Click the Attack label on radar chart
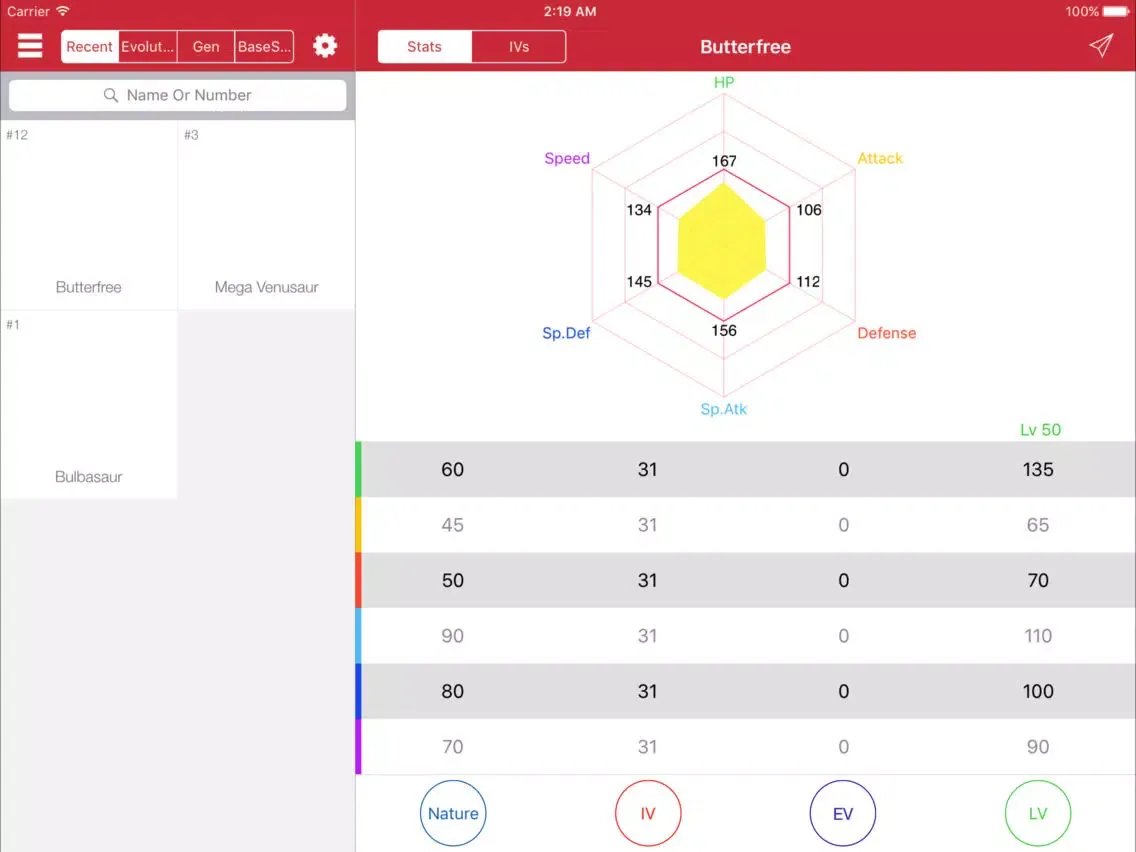Viewport: 1136px width, 852px height. click(880, 158)
